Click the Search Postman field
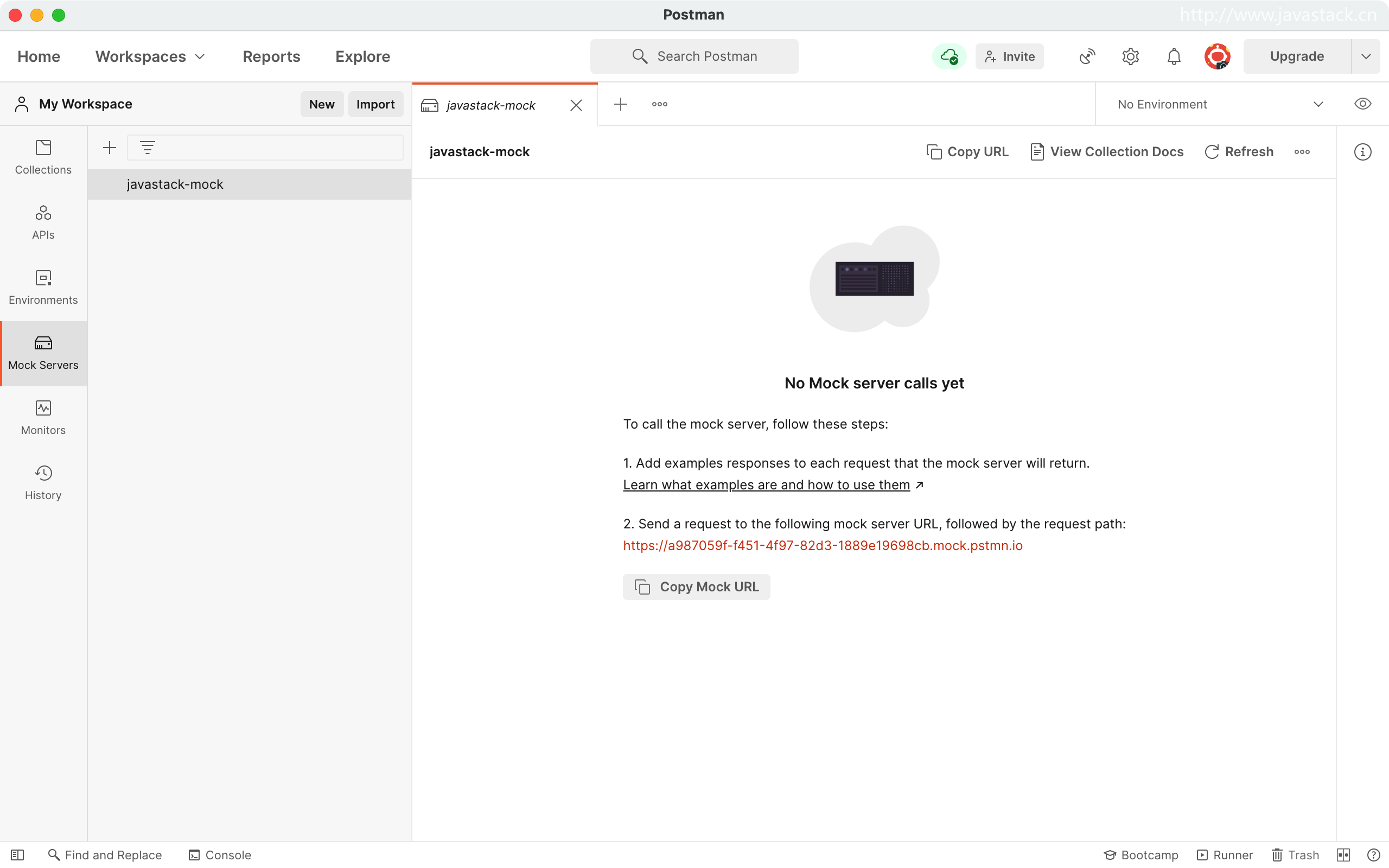 tap(694, 56)
